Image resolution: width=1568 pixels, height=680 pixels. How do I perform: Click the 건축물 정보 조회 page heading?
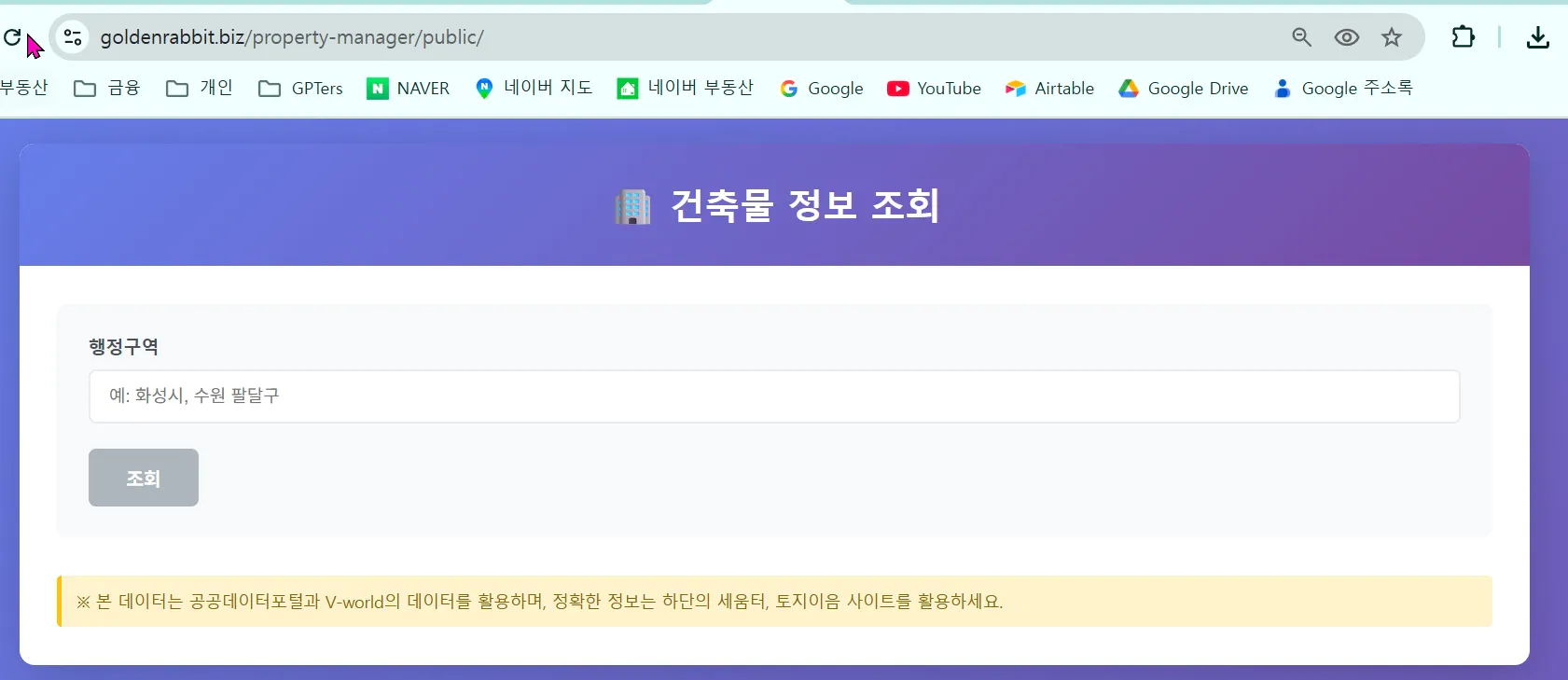tap(805, 205)
